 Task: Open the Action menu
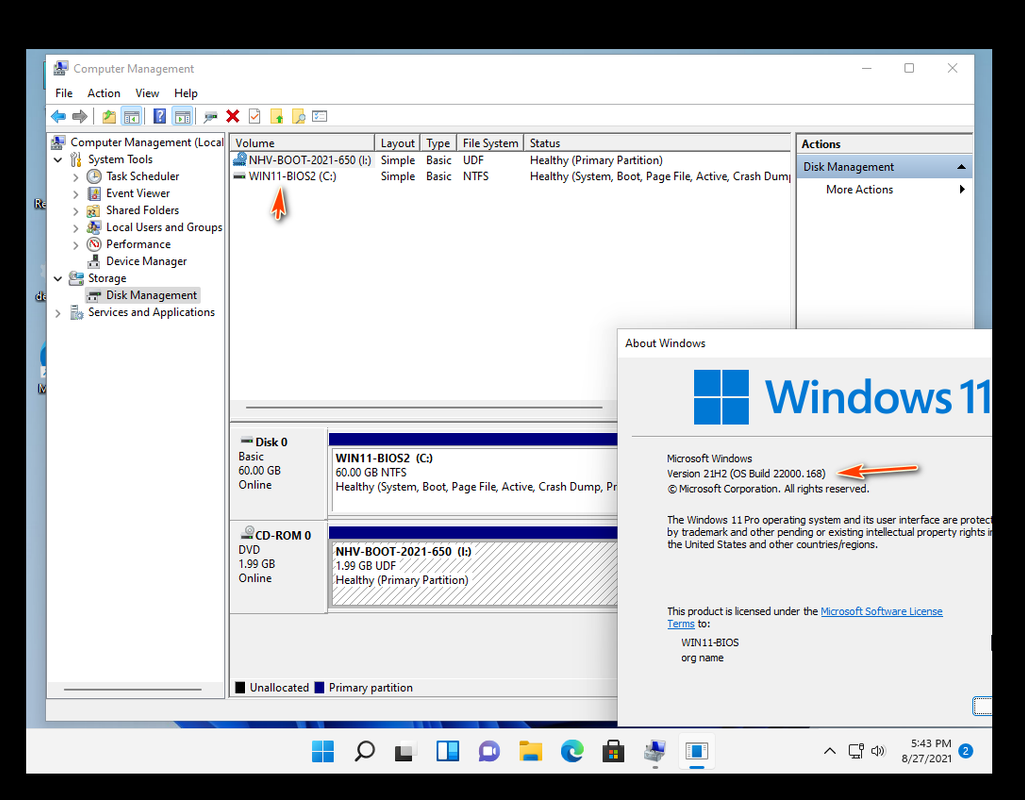tap(104, 93)
